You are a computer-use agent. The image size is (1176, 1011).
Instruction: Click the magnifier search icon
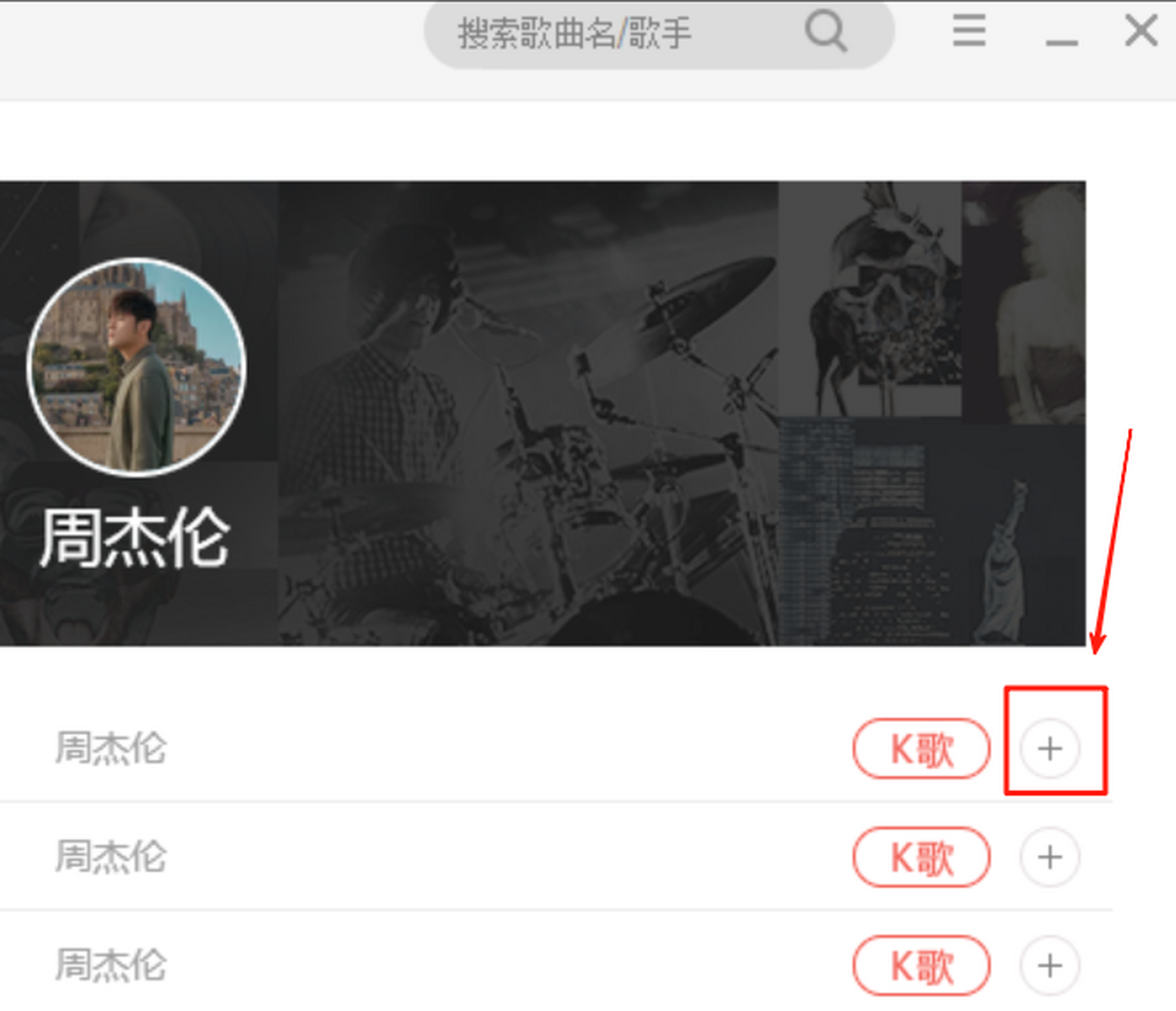tap(825, 31)
